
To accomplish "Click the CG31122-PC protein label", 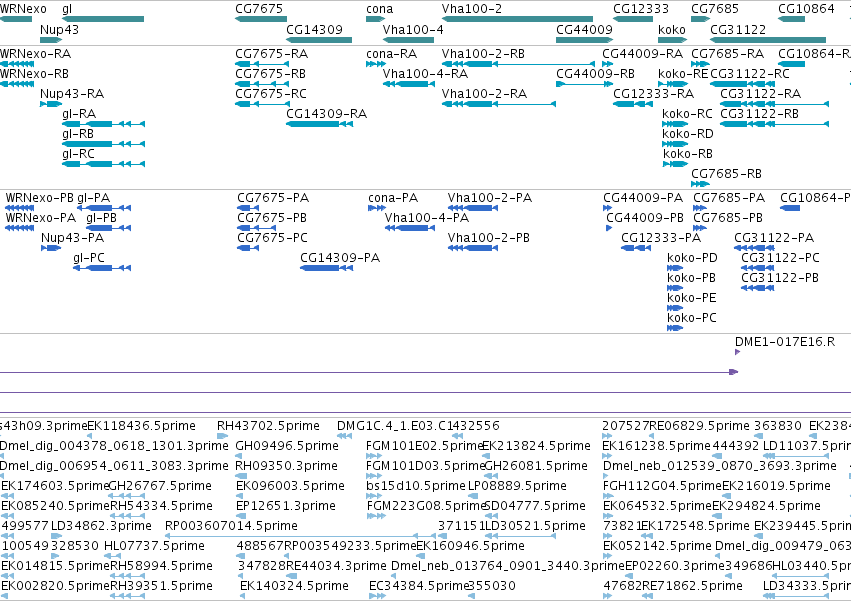I will [x=780, y=258].
